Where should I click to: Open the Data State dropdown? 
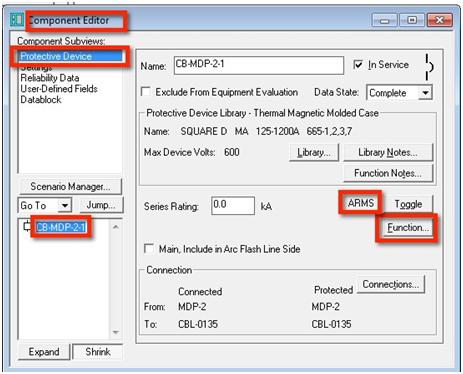(x=426, y=93)
